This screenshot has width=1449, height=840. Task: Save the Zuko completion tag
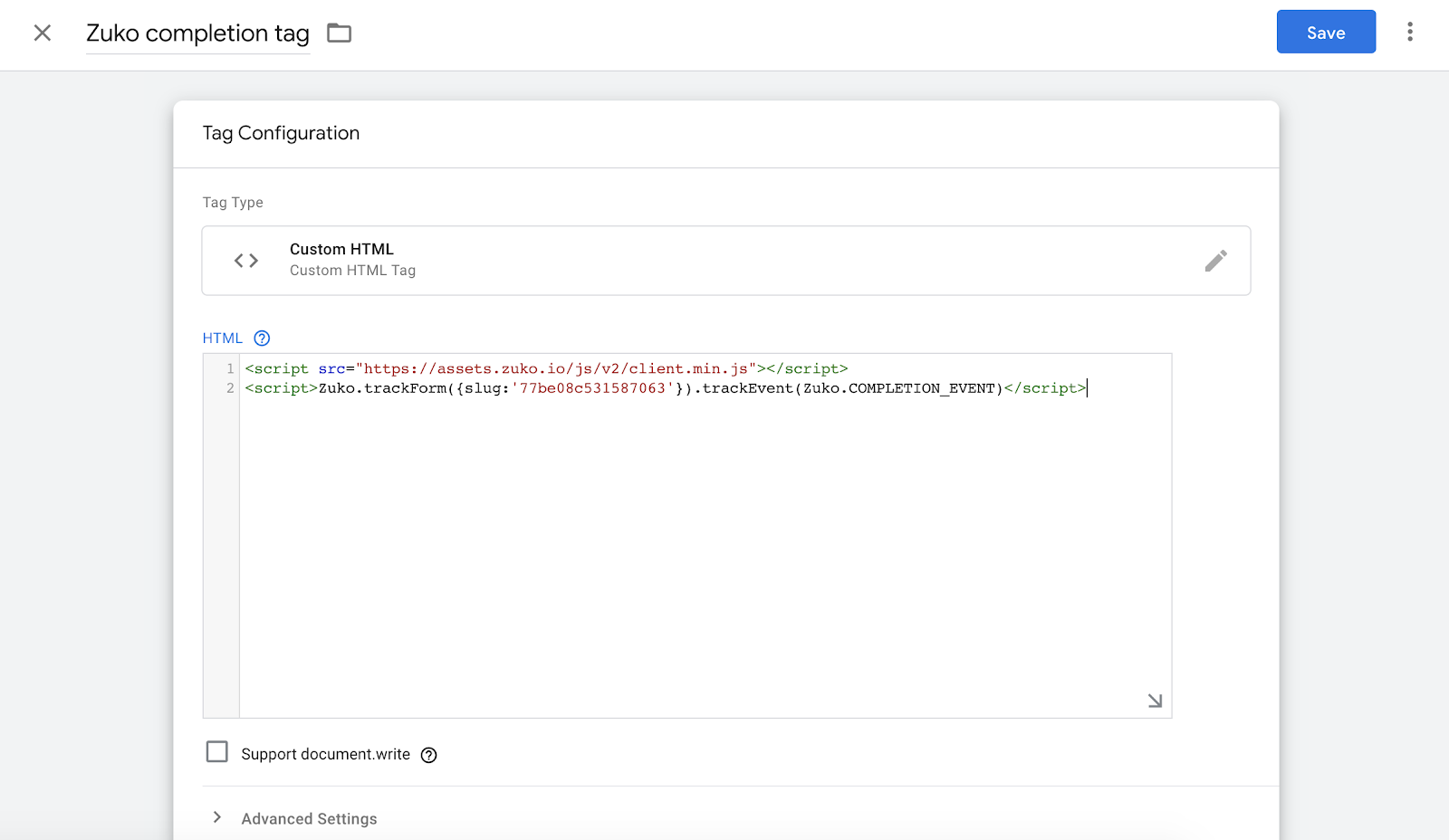coord(1325,32)
